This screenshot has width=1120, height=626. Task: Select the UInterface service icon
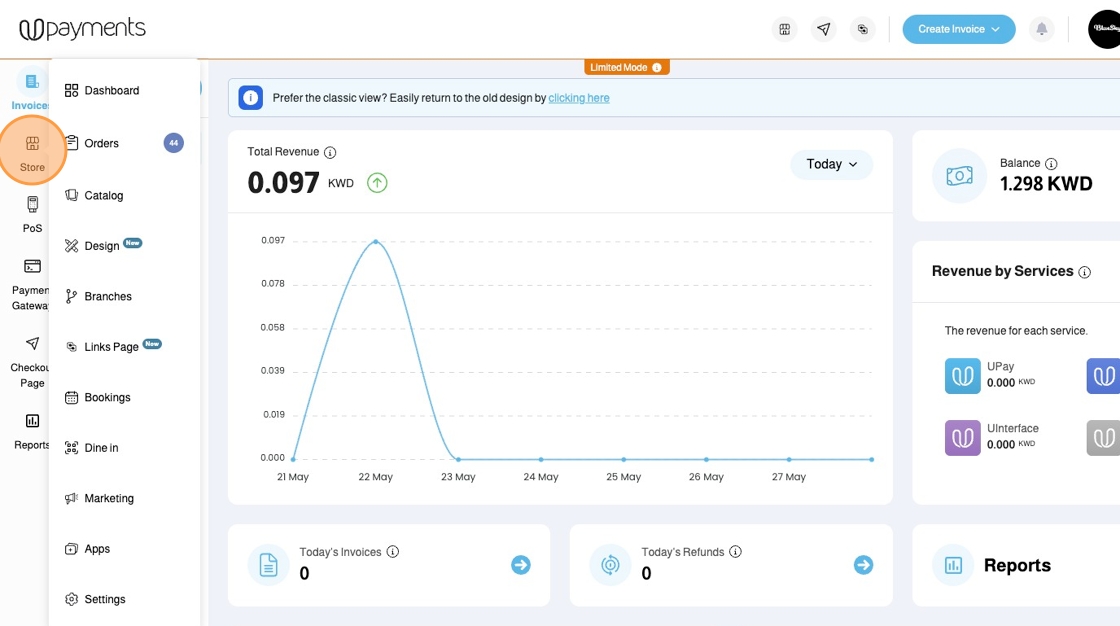click(962, 437)
